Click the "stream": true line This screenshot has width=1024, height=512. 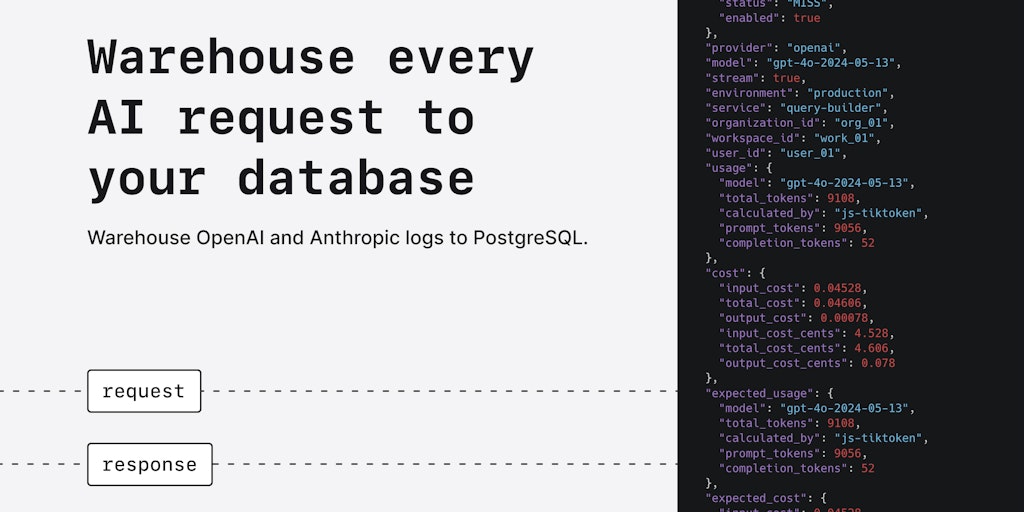756,78
